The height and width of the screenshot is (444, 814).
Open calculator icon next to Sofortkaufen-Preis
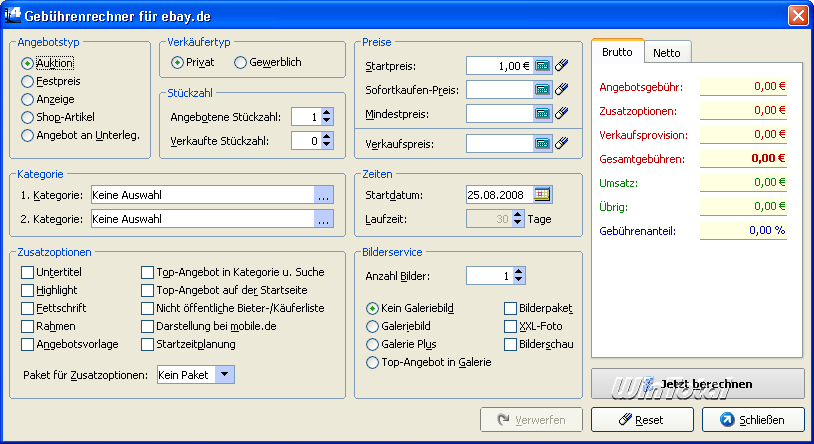pos(542,90)
